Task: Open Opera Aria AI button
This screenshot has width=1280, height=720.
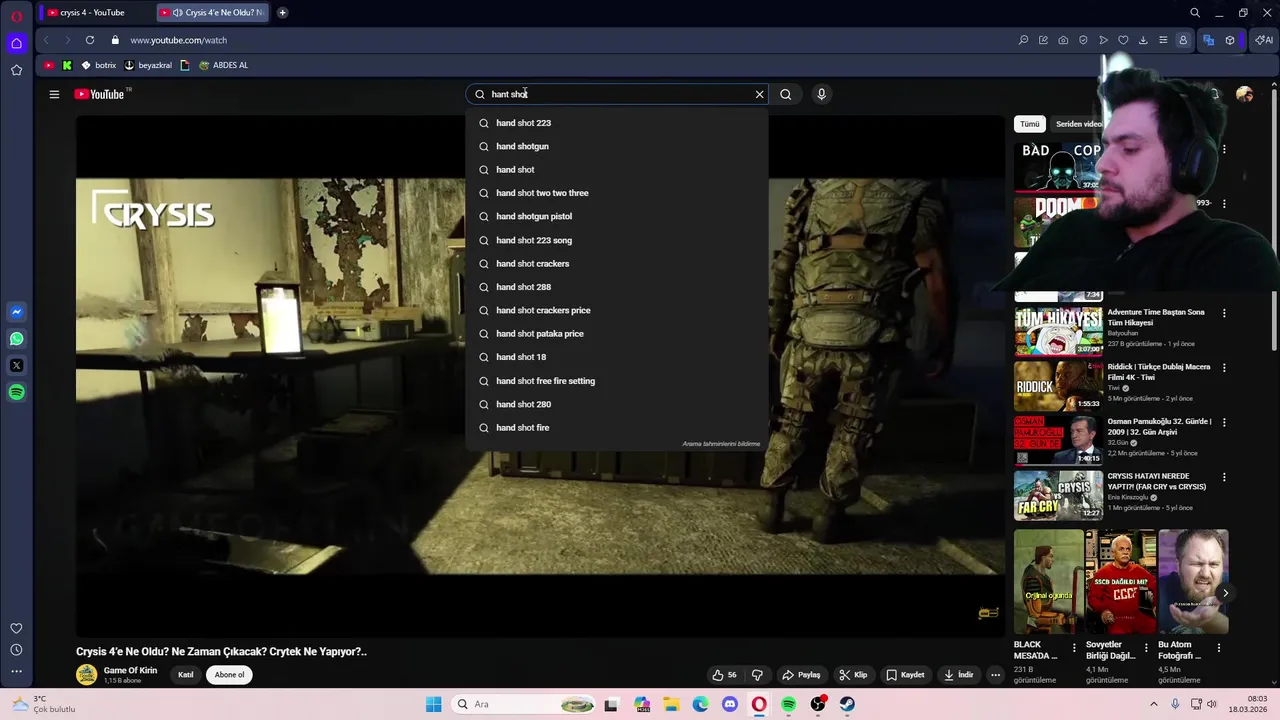Action: pos(1264,40)
